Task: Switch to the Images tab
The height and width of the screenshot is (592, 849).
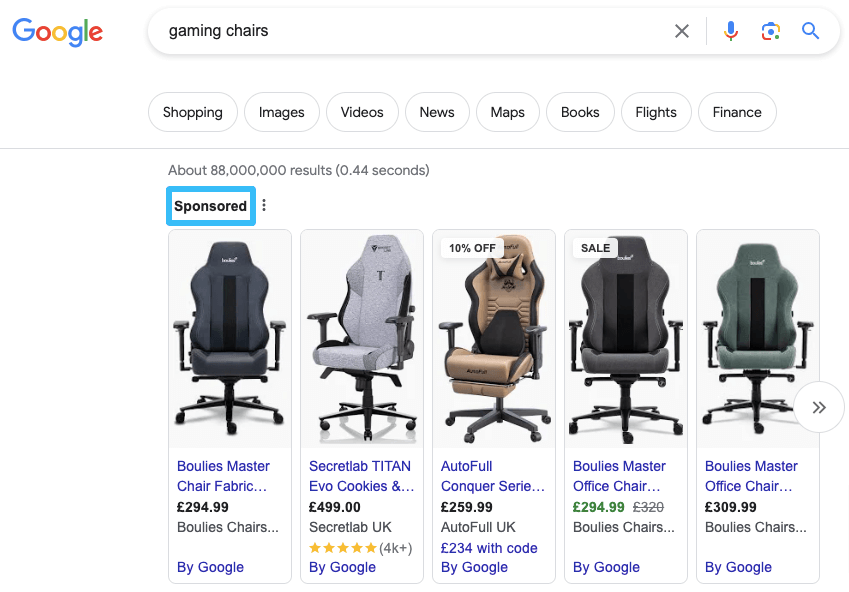Action: 281,112
